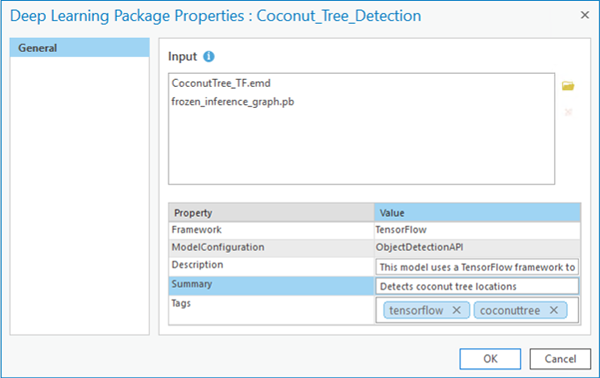The height and width of the screenshot is (378, 600).
Task: Click the Value column header
Action: click(x=477, y=213)
